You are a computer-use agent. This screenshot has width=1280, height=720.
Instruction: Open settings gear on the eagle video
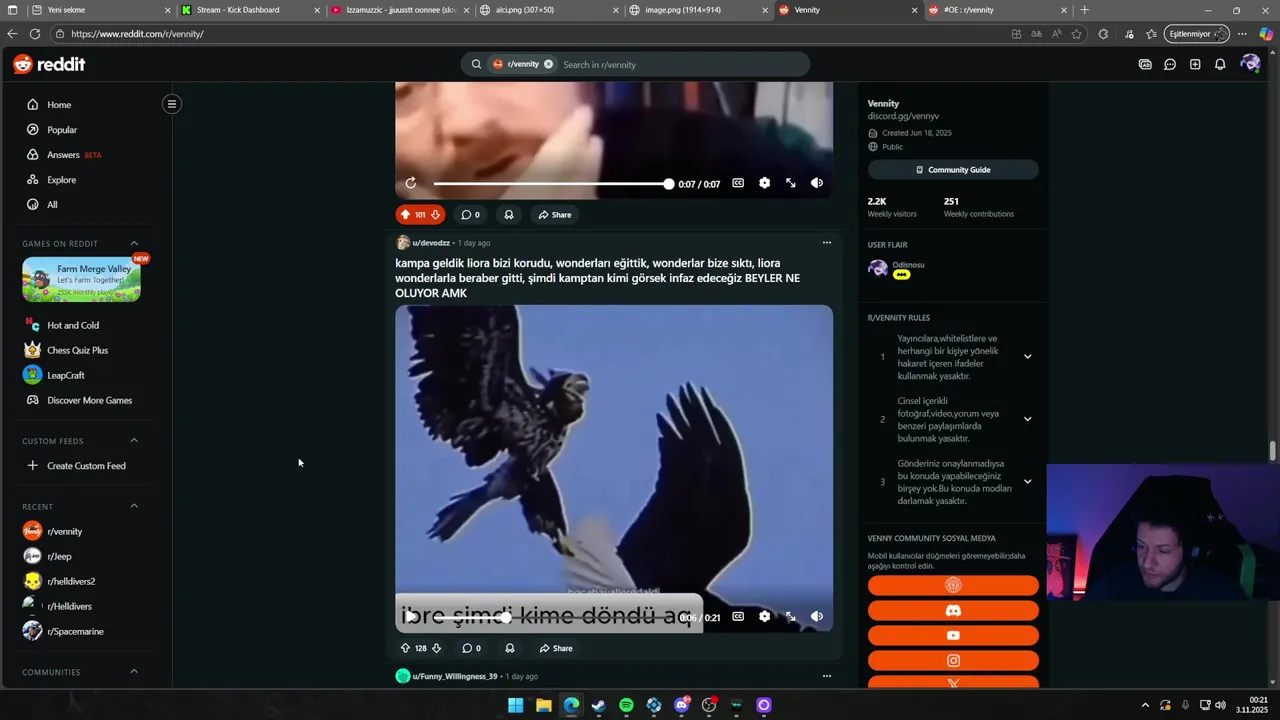tap(765, 617)
